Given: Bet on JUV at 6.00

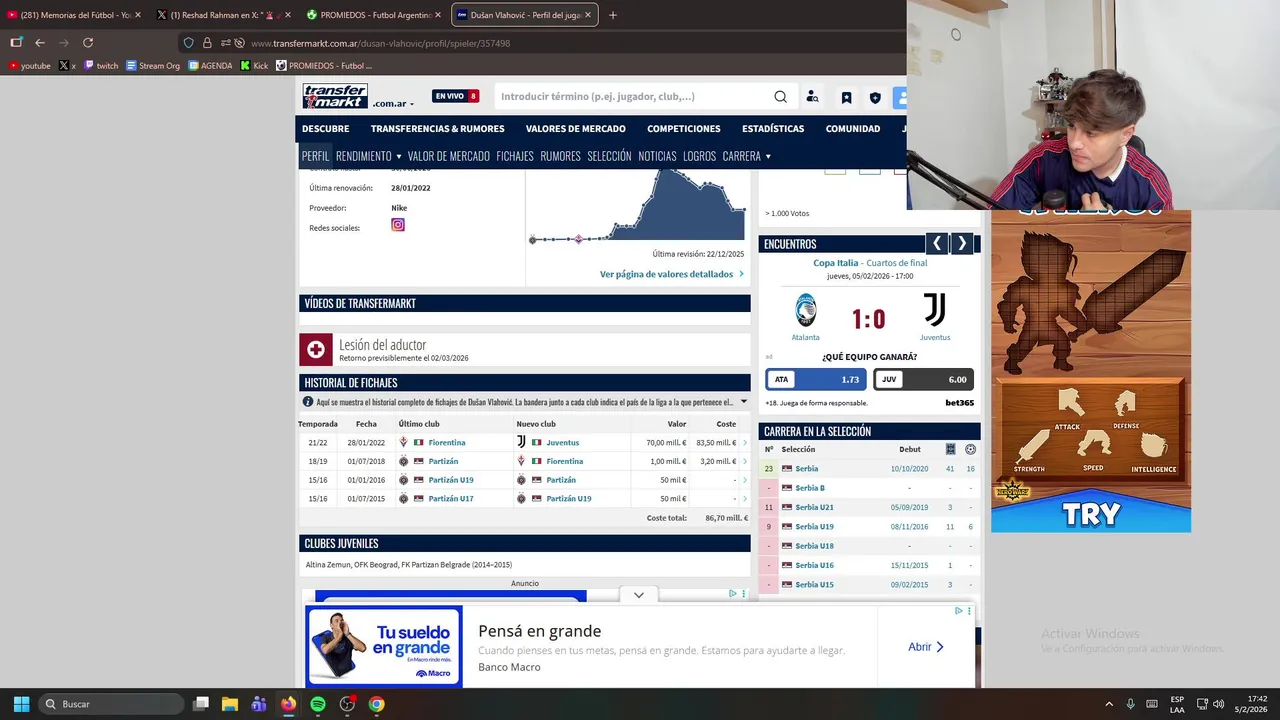Looking at the screenshot, I should point(924,380).
